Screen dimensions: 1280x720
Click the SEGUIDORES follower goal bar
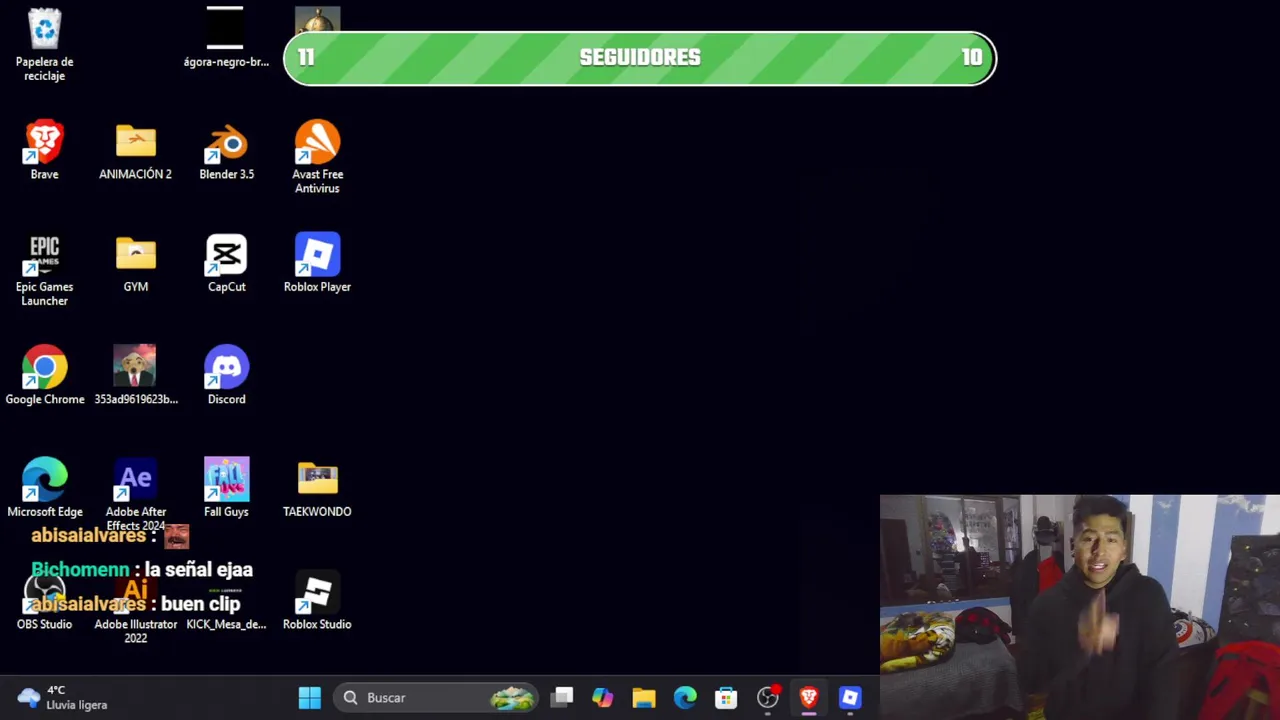coord(640,58)
